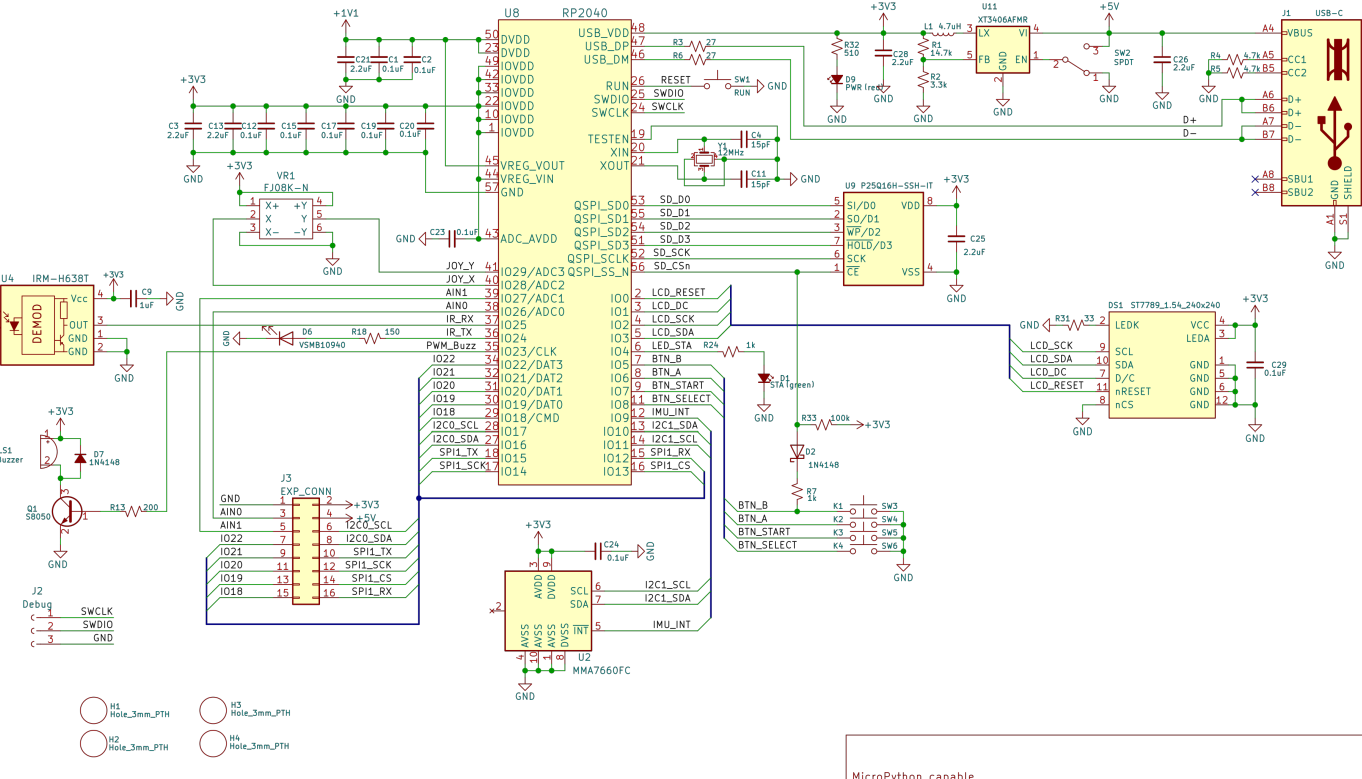
Task: Select the MMA7660FC accelerometer U2
Action: click(x=548, y=610)
